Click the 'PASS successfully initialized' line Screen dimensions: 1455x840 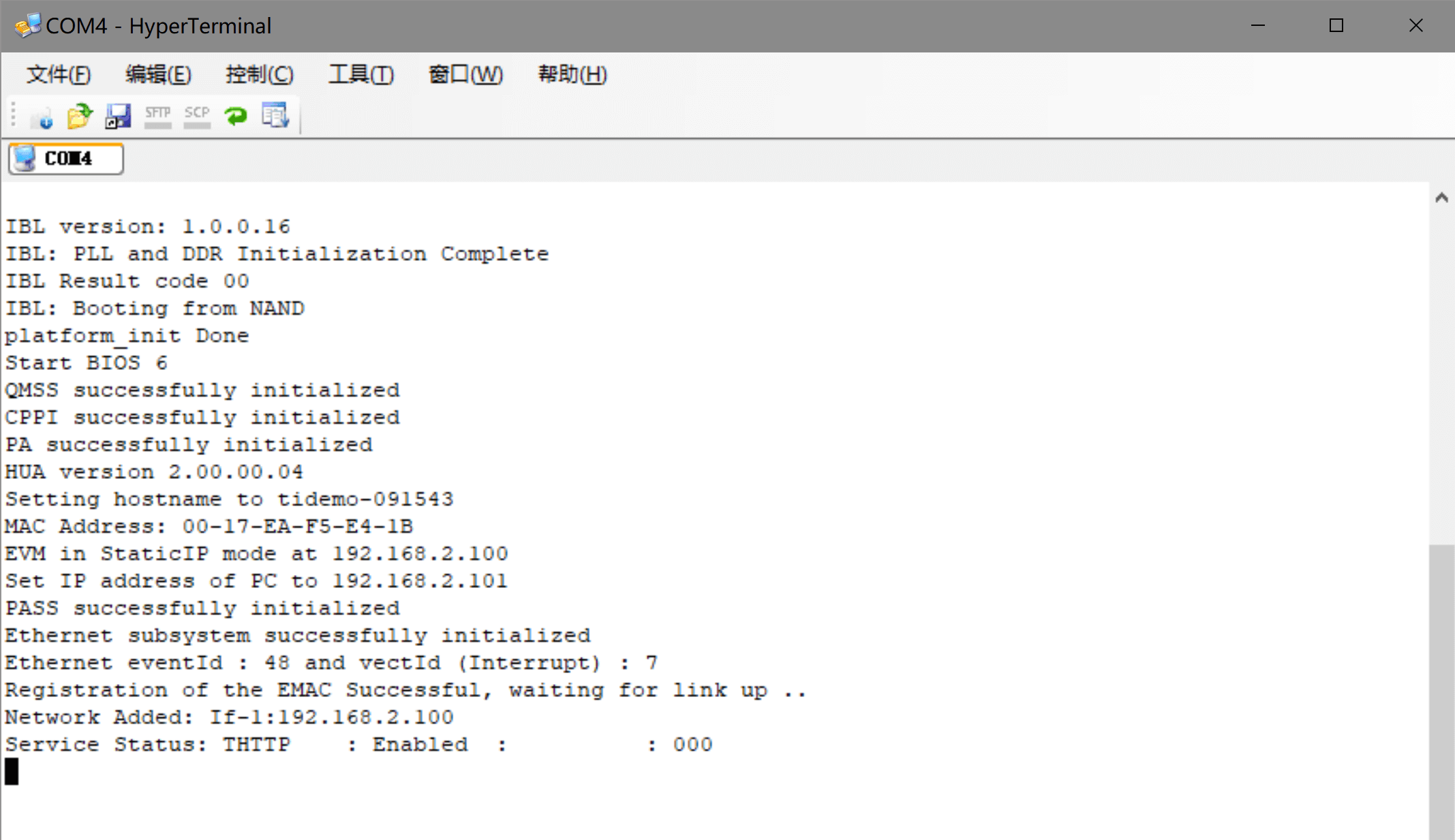[202, 608]
